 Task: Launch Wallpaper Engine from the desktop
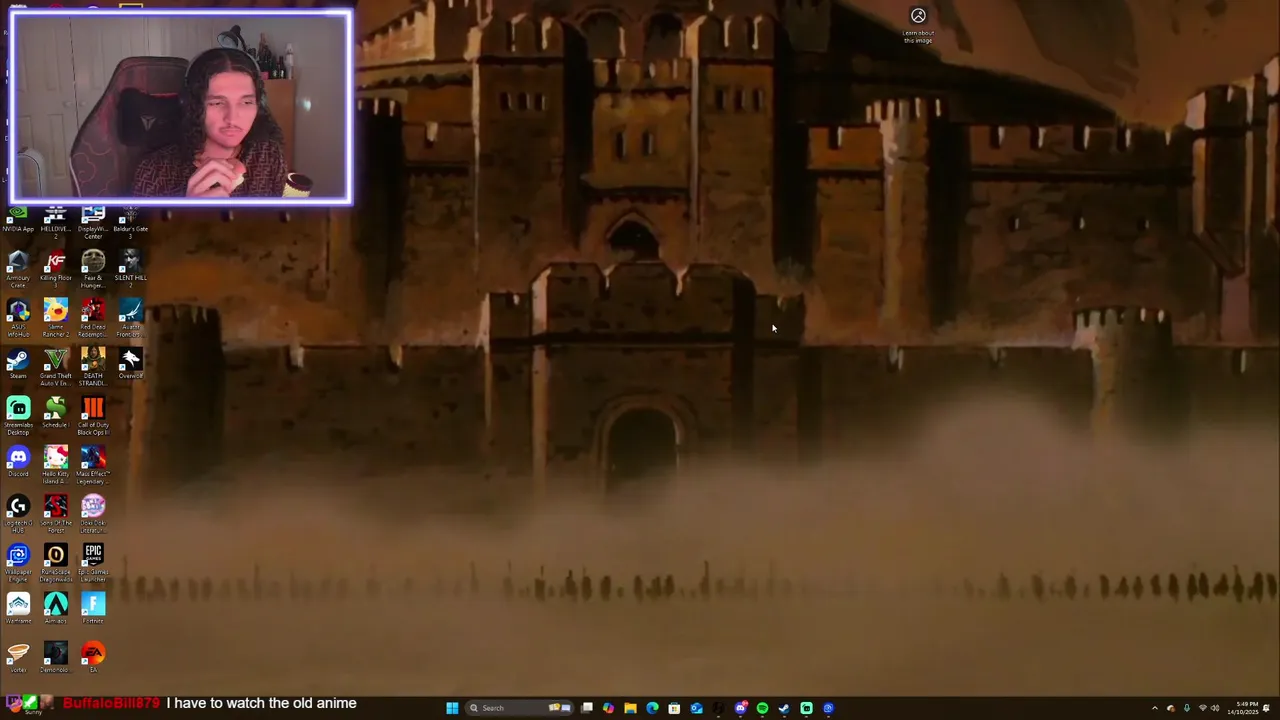coord(18,562)
